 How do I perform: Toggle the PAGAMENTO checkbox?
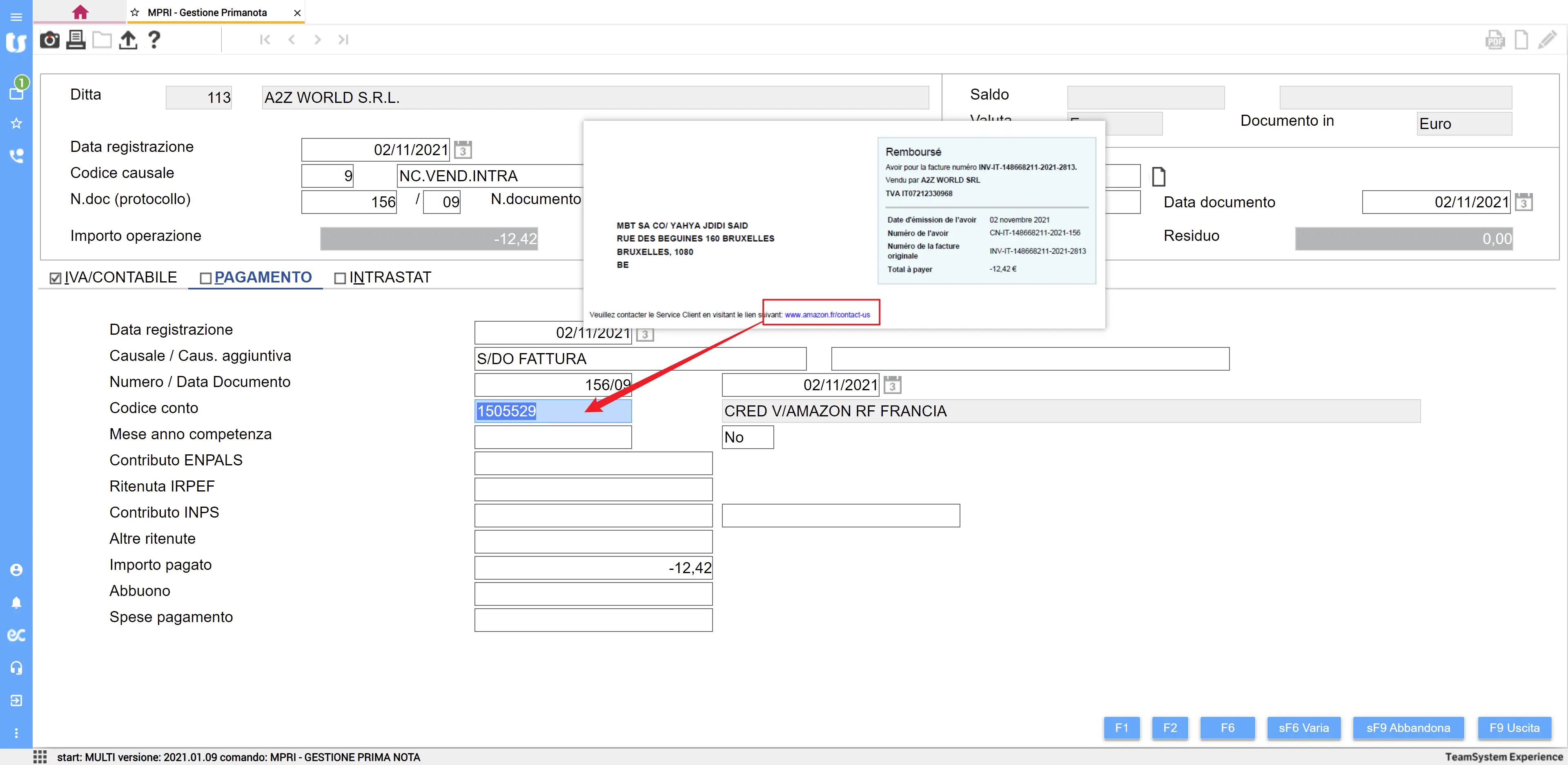(x=206, y=278)
